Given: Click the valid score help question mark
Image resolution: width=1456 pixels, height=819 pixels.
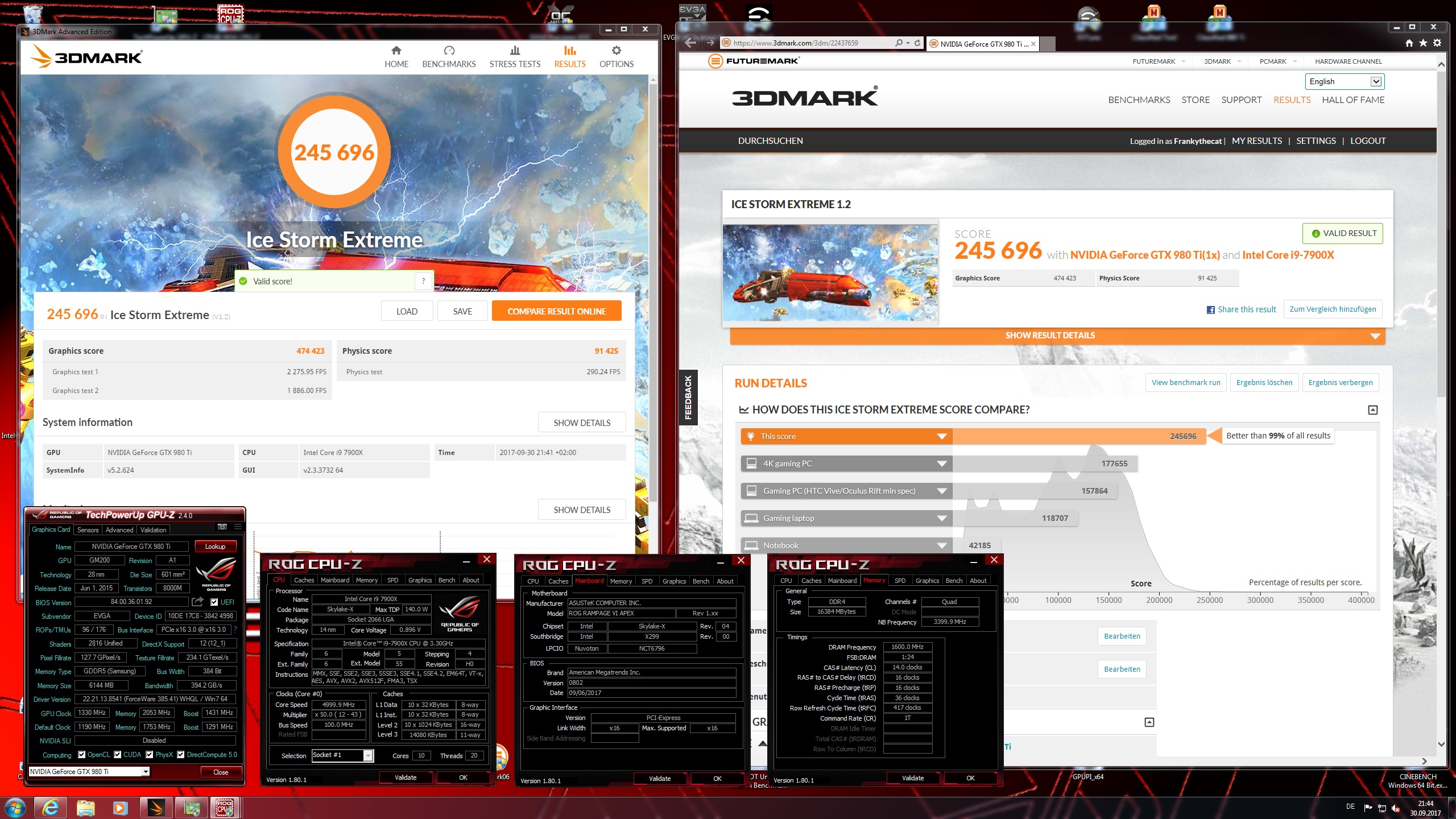Looking at the screenshot, I should (x=423, y=281).
